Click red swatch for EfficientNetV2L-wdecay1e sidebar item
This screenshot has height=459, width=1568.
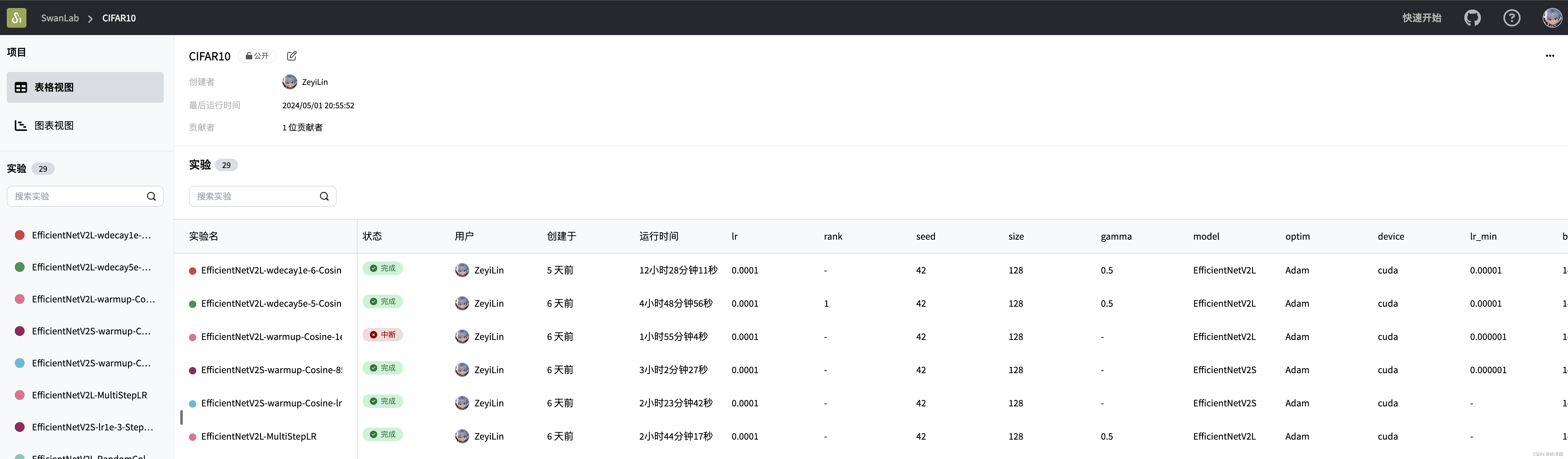click(x=19, y=235)
